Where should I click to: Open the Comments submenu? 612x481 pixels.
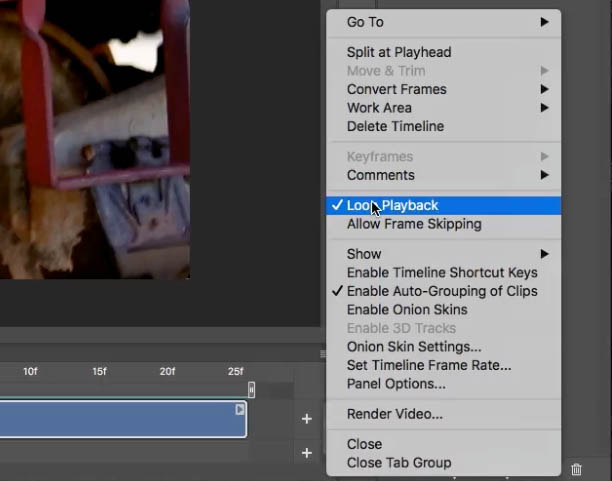tap(443, 175)
